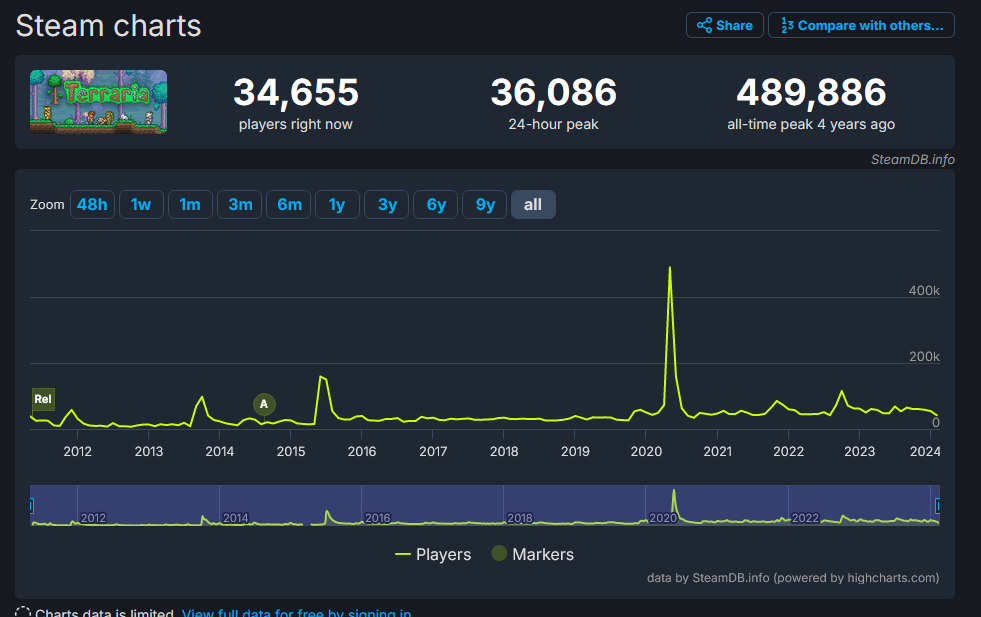Screen dimensions: 981x617
Task: Set zoom to 3y
Action: coord(387,205)
